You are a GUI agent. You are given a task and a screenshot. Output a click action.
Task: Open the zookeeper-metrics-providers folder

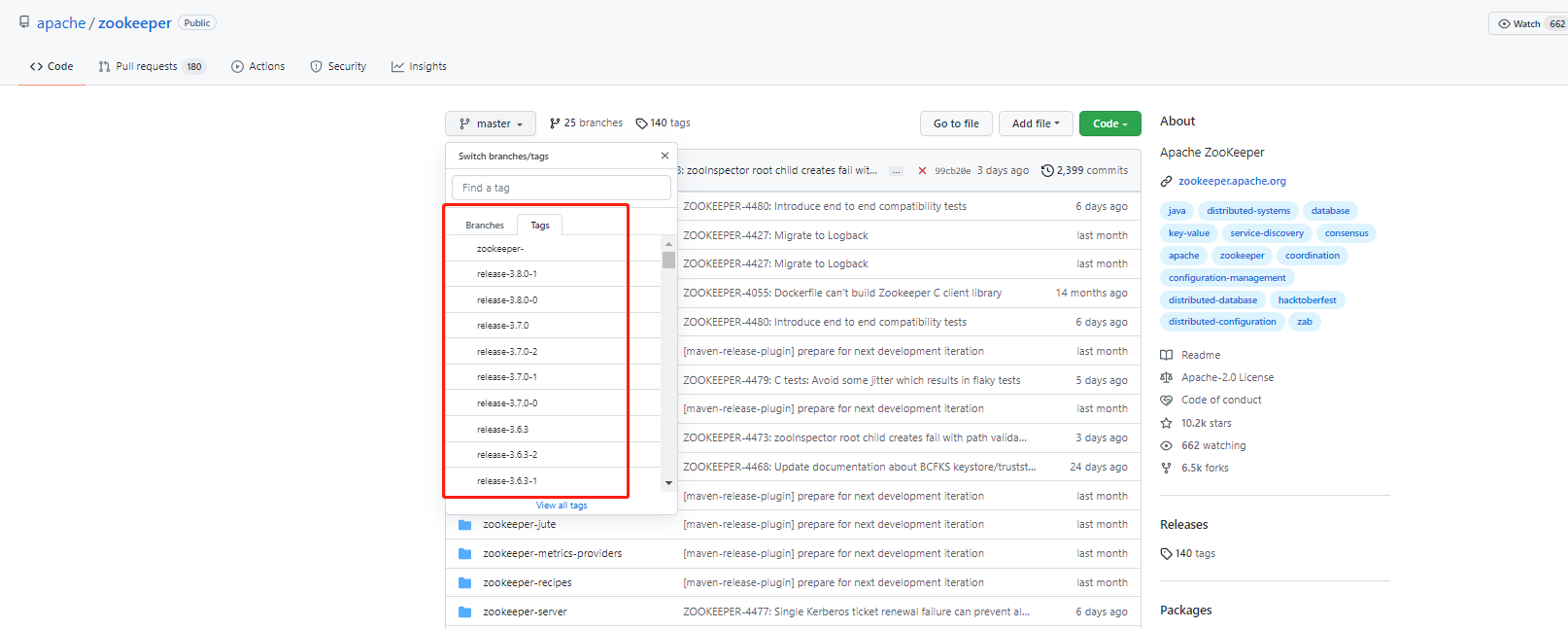pyautogui.click(x=553, y=553)
